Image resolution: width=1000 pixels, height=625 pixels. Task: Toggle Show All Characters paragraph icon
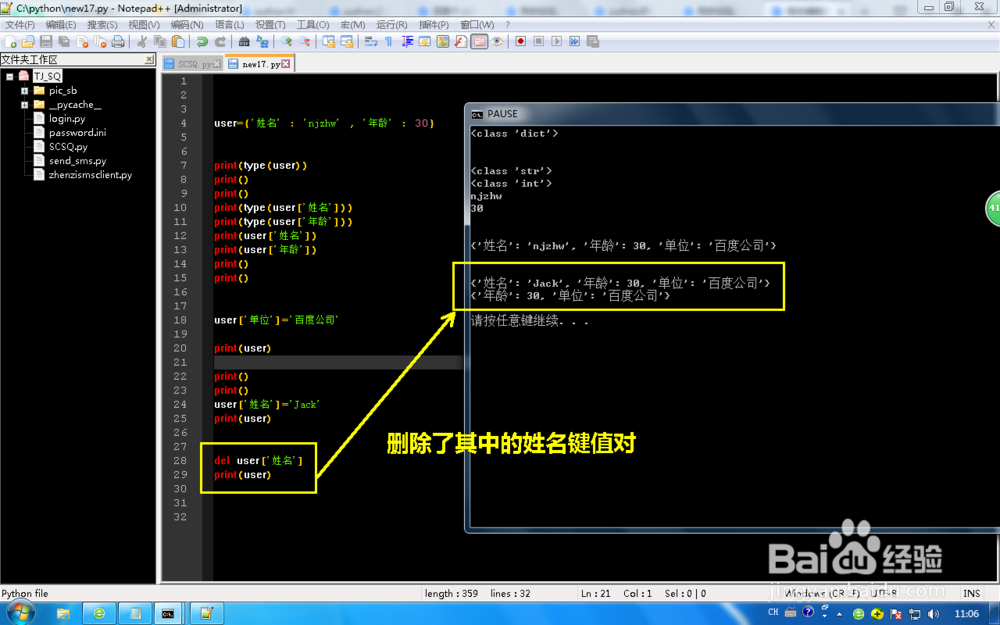pos(389,41)
